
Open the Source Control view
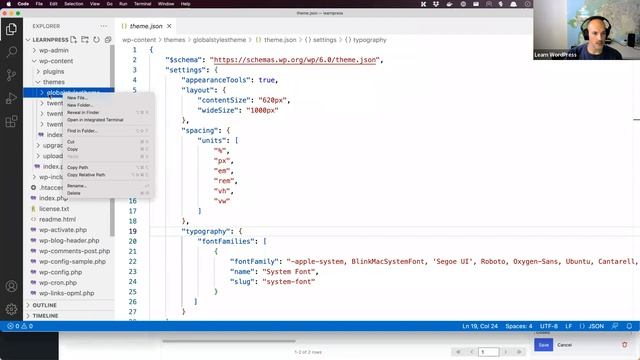tap(11, 75)
